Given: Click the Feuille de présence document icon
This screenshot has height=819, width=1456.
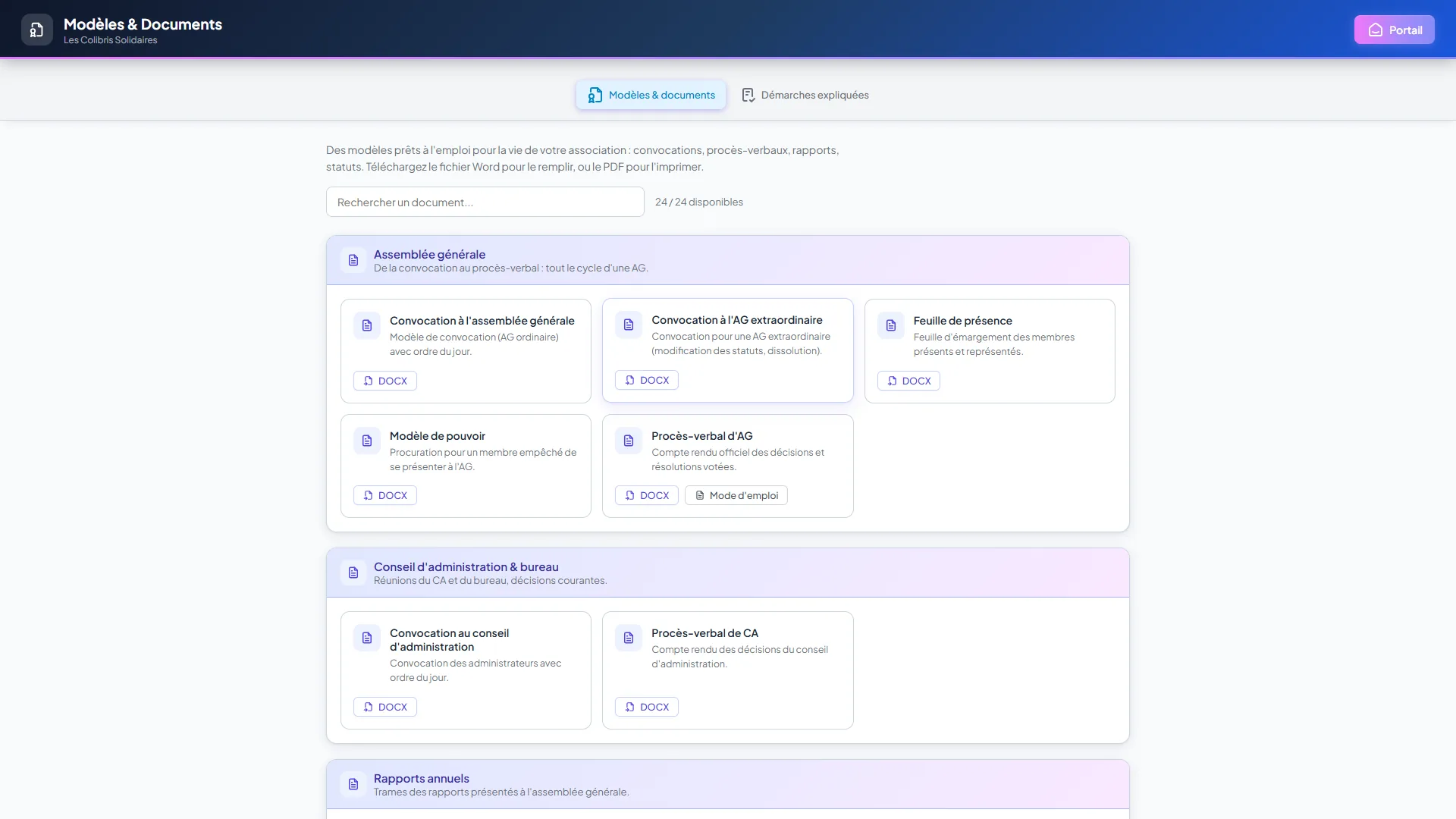Looking at the screenshot, I should coord(891,325).
